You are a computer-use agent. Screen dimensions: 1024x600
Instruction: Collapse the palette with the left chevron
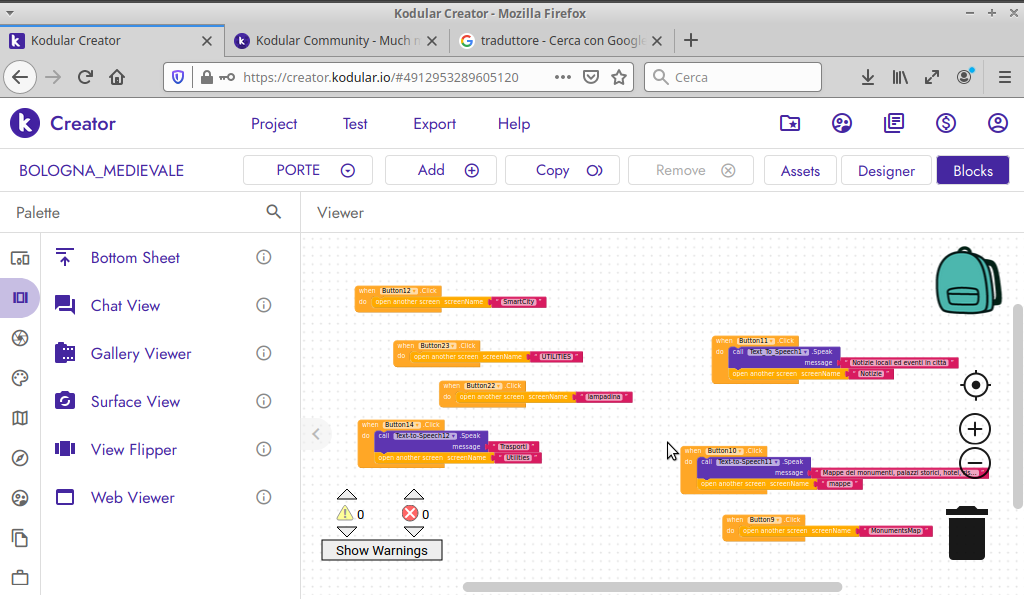tap(316, 434)
